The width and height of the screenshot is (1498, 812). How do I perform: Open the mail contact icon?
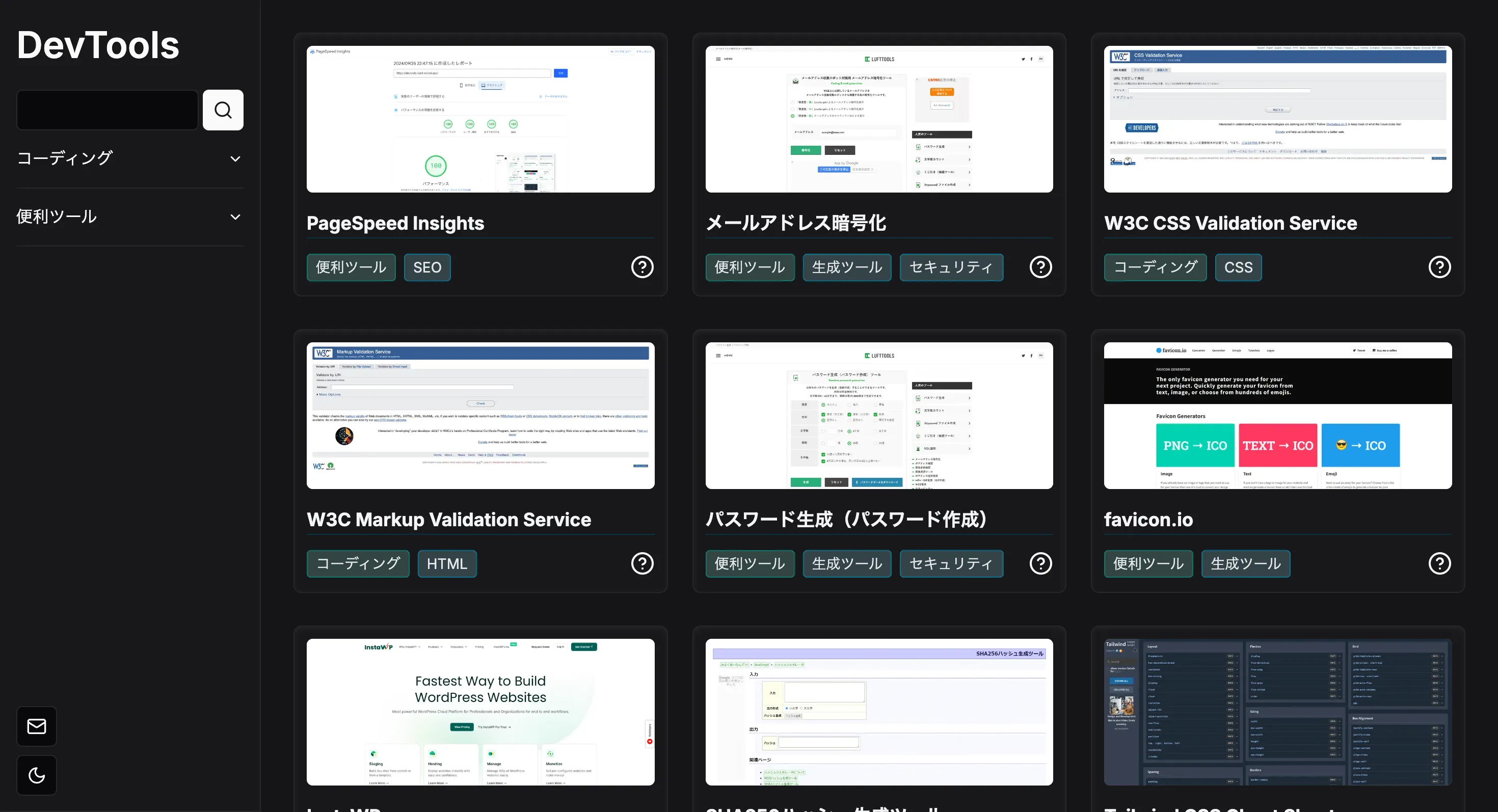point(37,726)
